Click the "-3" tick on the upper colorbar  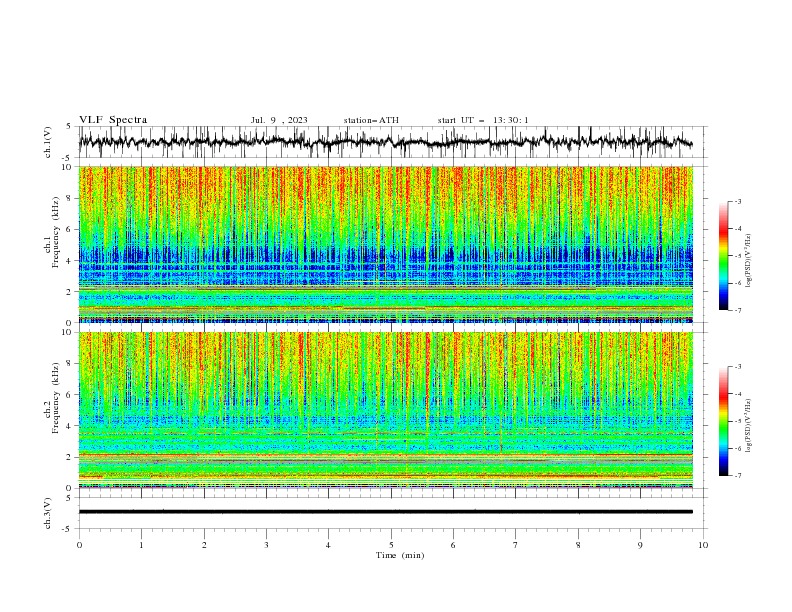tap(737, 201)
